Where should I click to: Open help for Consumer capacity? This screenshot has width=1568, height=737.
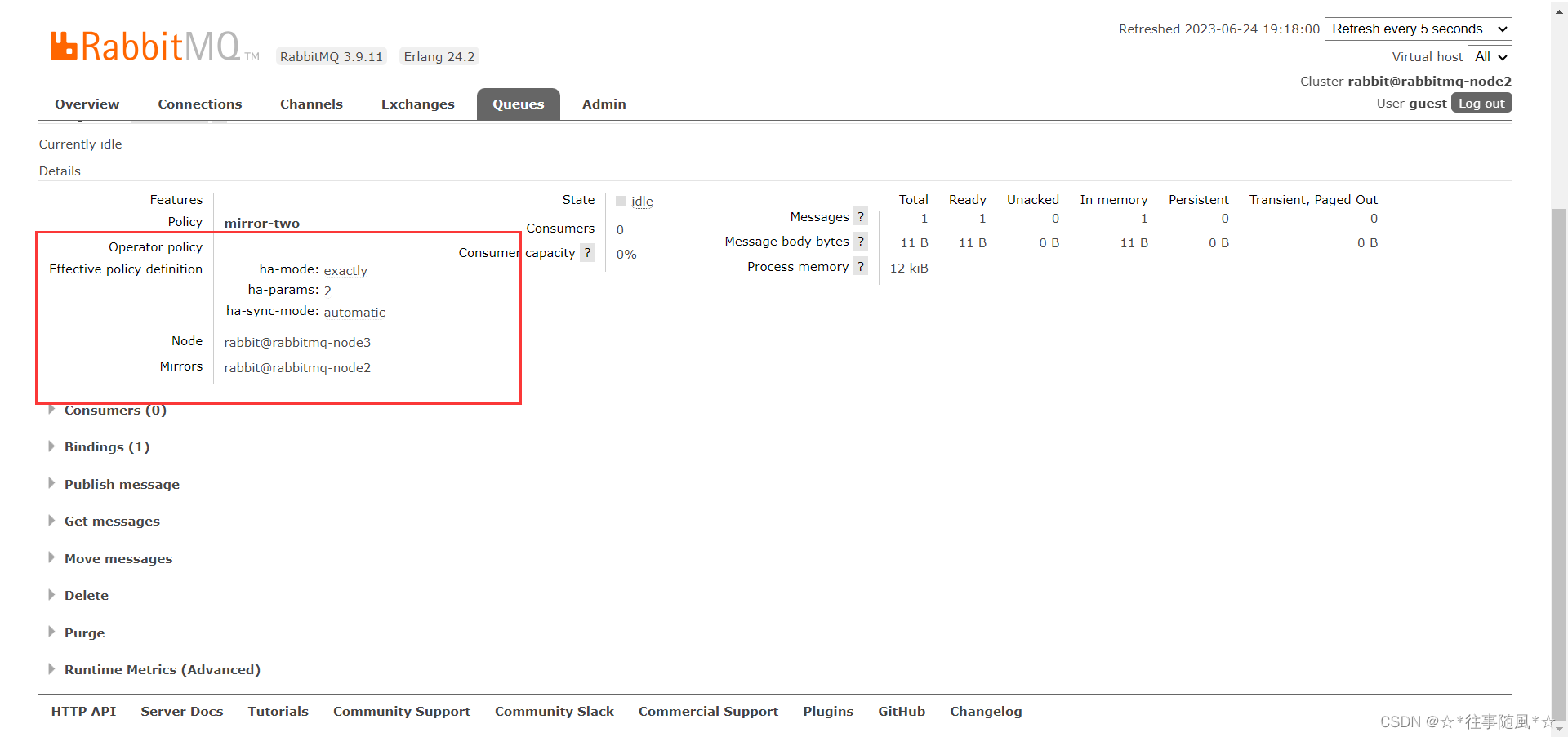pos(587,253)
